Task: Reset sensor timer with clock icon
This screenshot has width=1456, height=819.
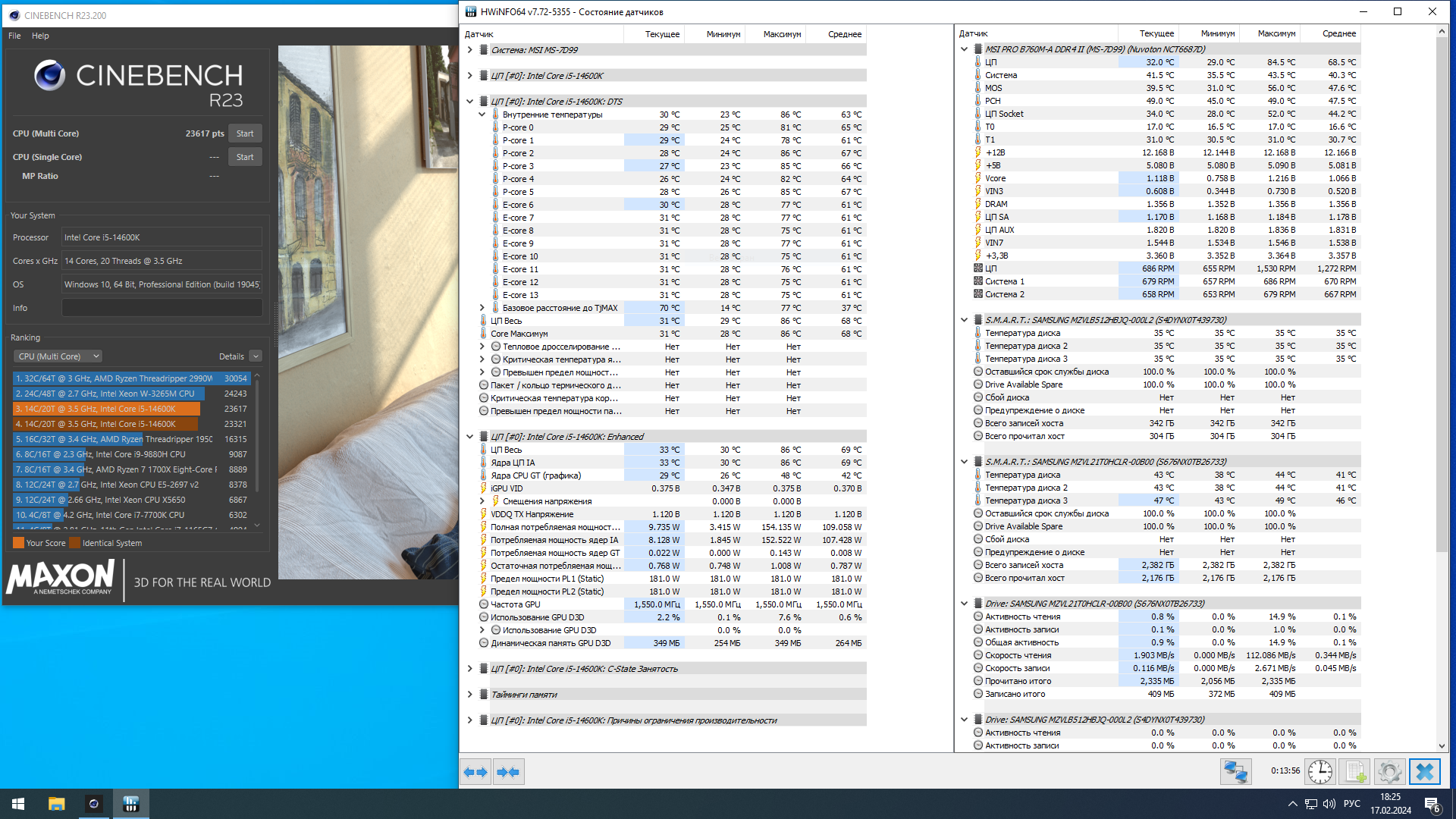Action: pyautogui.click(x=1319, y=772)
